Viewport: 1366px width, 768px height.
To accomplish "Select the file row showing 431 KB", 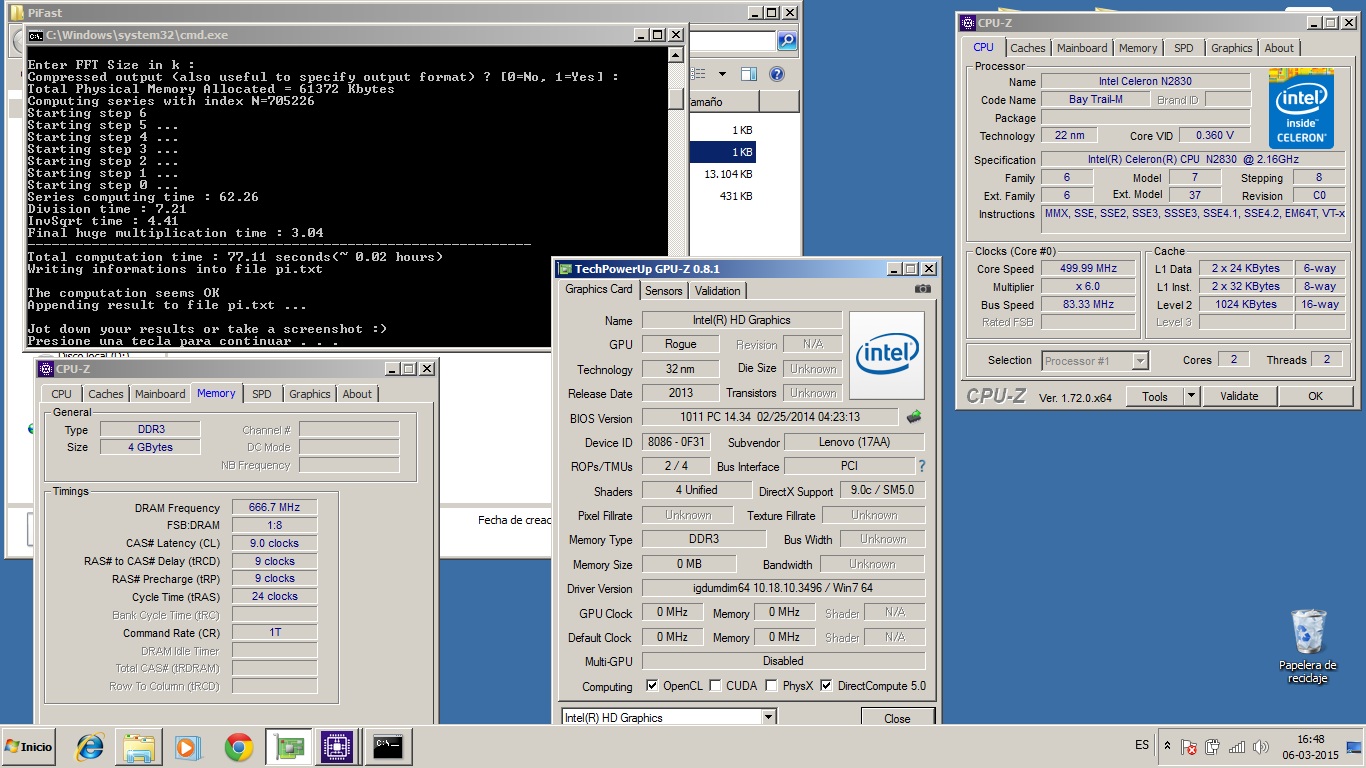I will [x=723, y=196].
